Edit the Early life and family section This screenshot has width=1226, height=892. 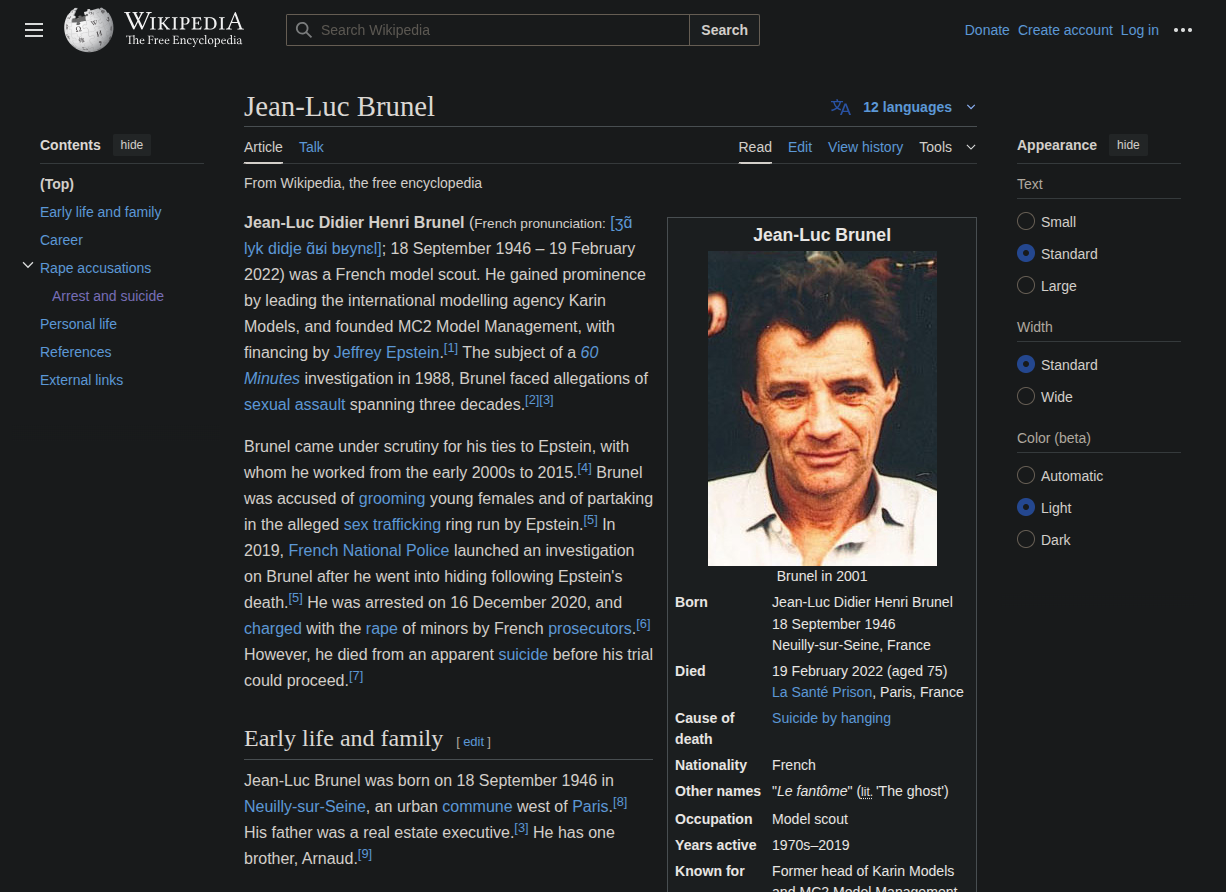coord(473,742)
